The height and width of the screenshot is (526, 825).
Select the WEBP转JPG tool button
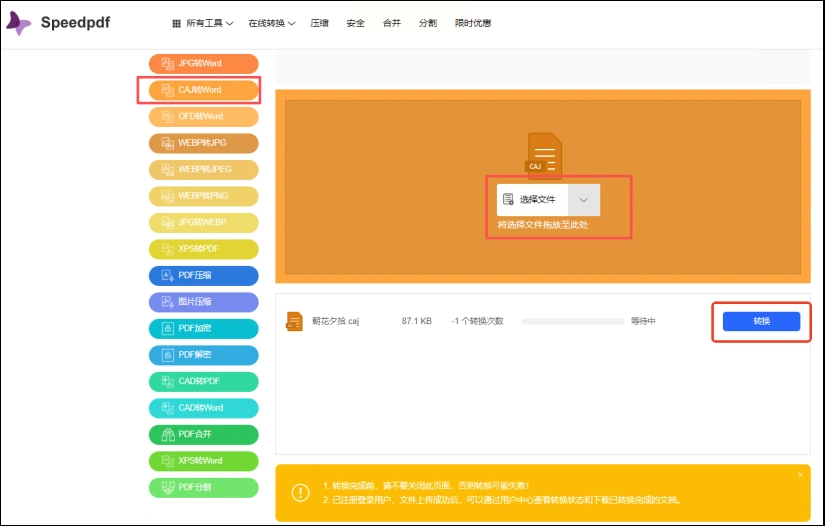204,143
